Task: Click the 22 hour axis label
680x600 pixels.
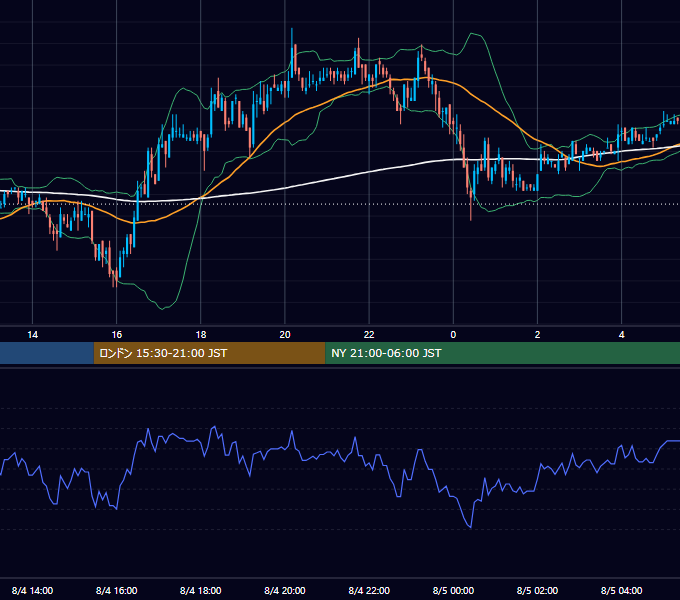Action: click(x=369, y=335)
